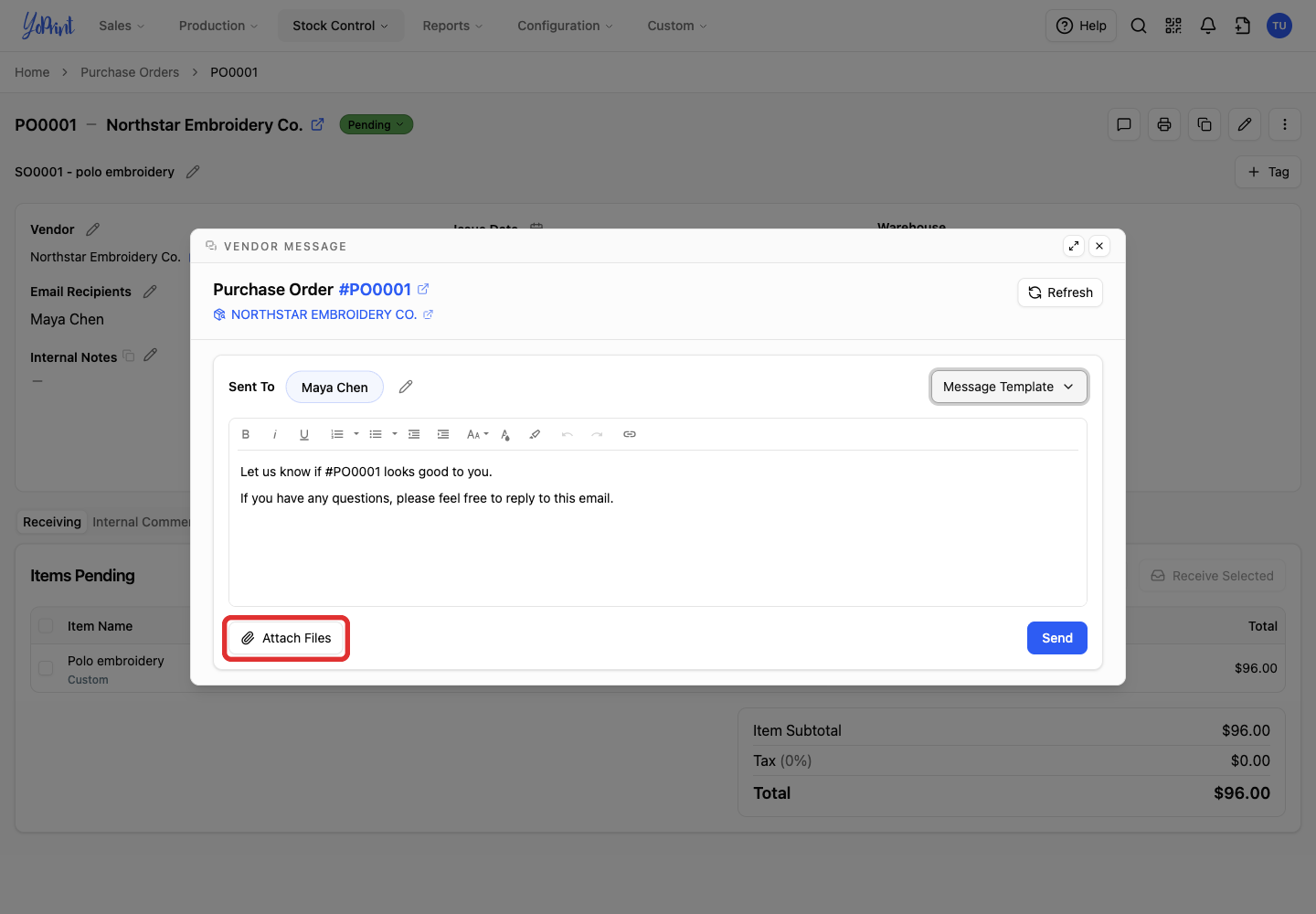Select the Polo embroidery item checkbox

pos(46,668)
